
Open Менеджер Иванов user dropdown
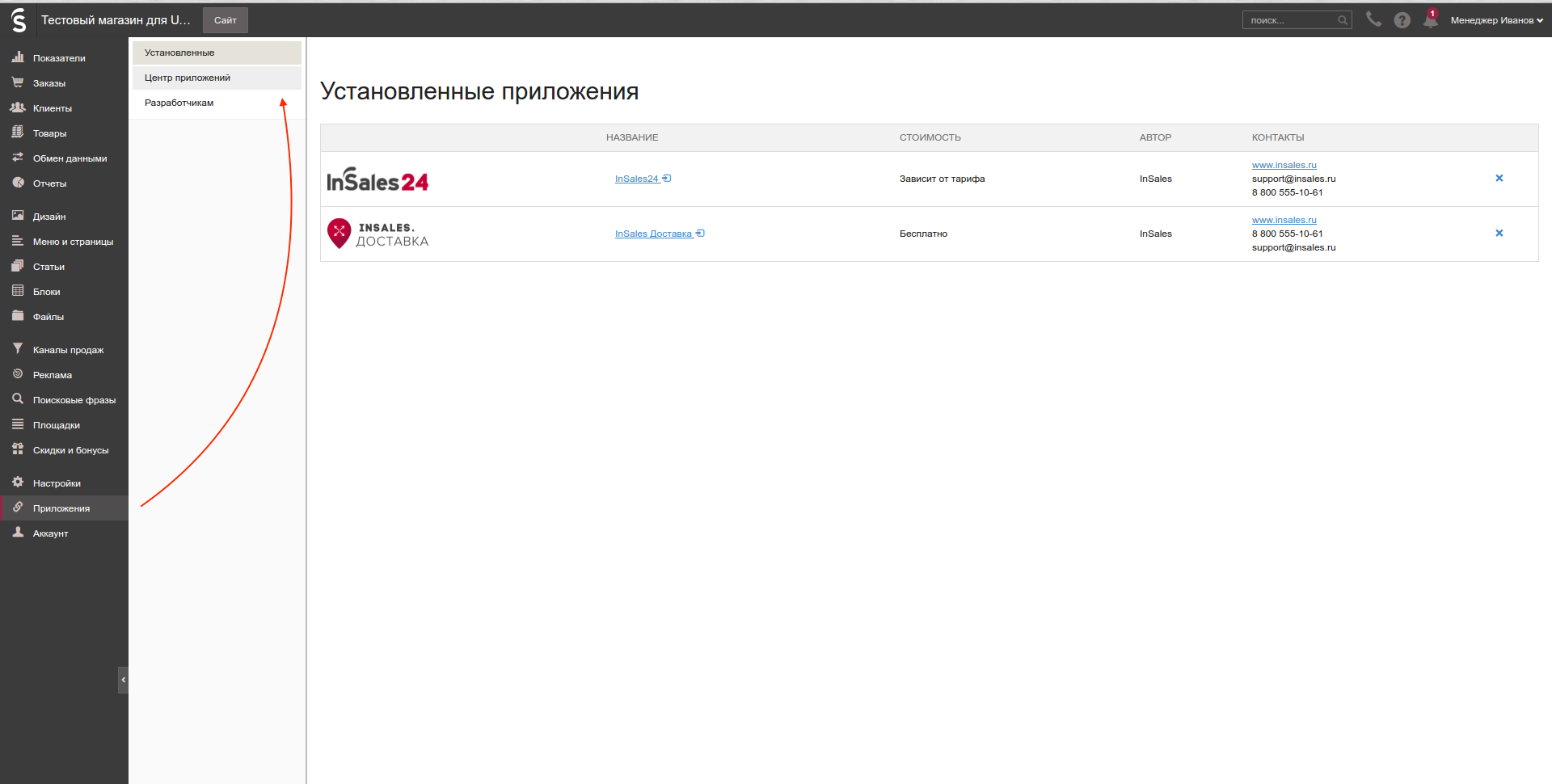coord(1497,20)
